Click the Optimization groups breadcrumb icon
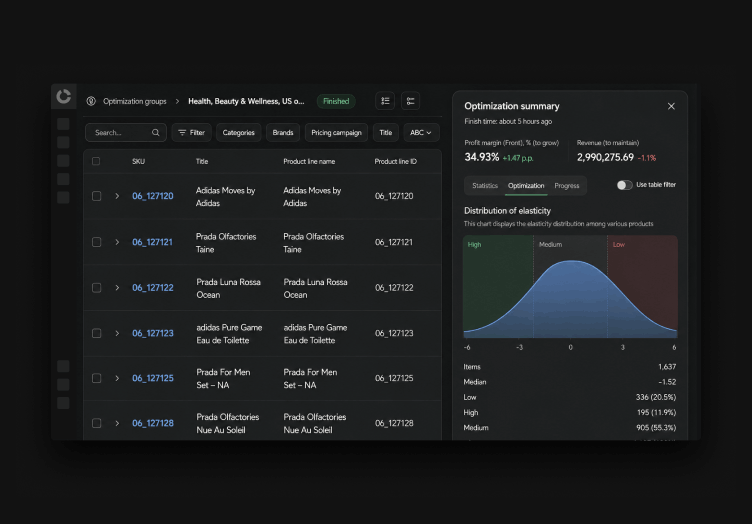 91,101
